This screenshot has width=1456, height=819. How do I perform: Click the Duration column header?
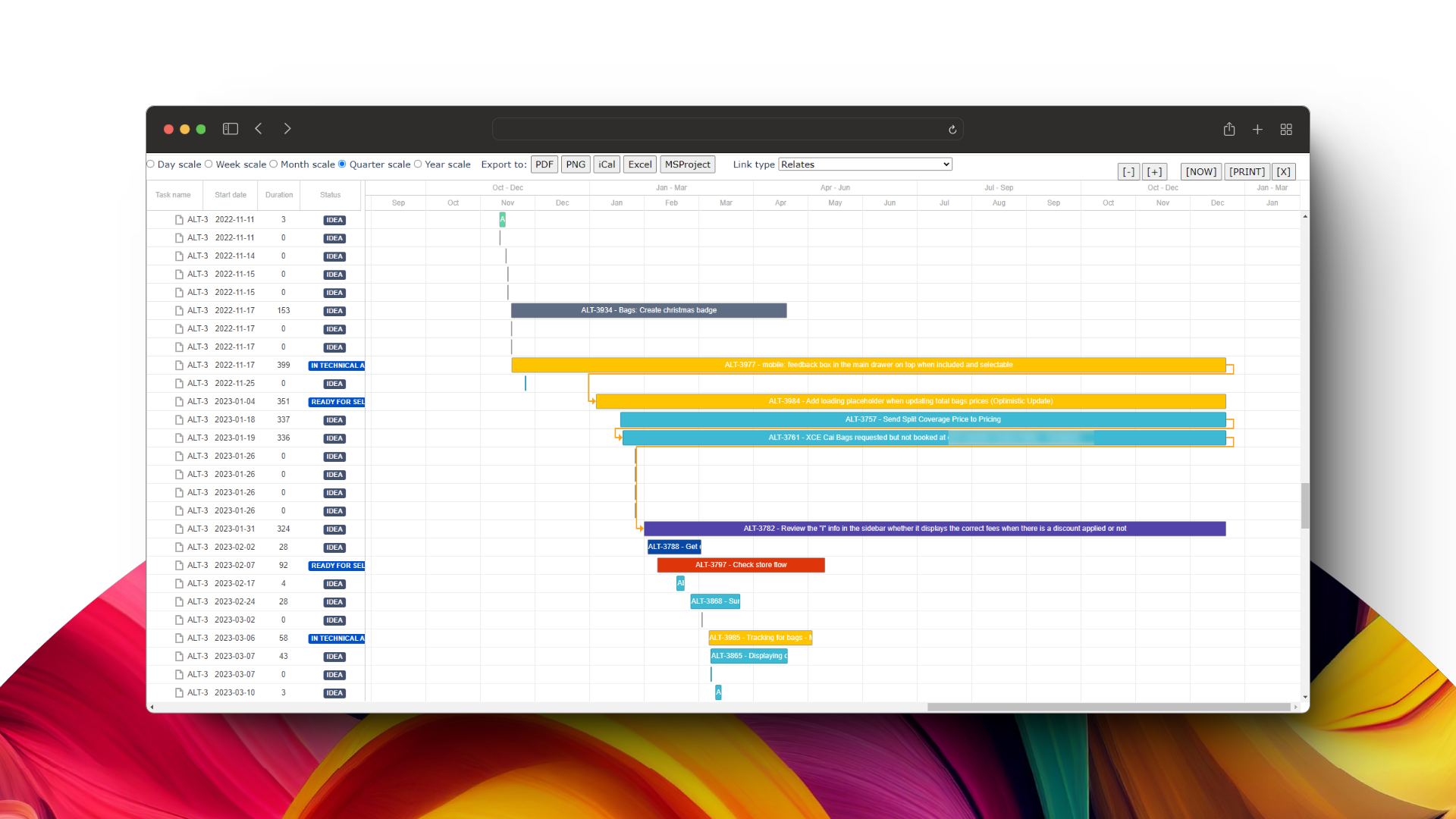[279, 195]
